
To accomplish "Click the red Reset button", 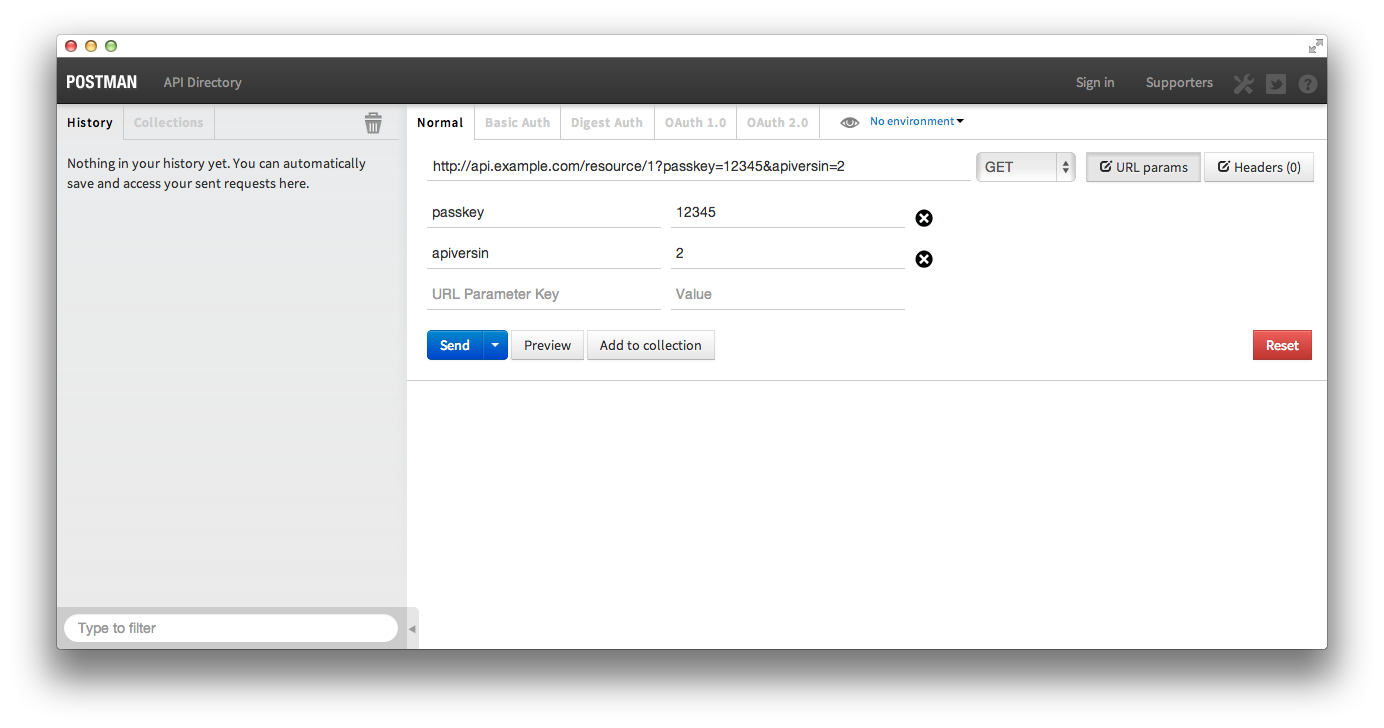I will click(1282, 345).
